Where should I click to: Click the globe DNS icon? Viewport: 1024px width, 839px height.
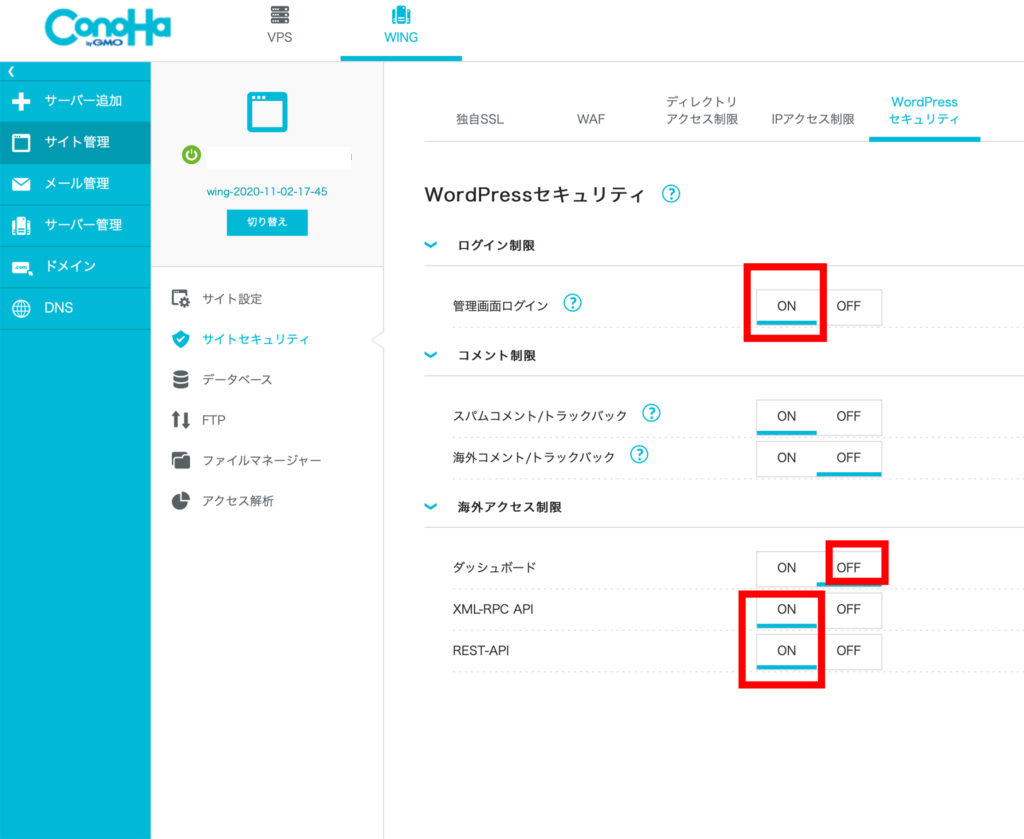coord(21,308)
